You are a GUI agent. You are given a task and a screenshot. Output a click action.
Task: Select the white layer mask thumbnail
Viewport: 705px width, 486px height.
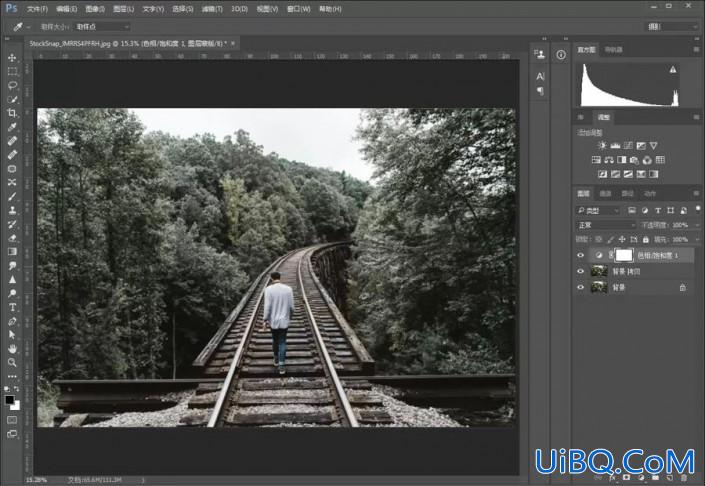(x=624, y=255)
